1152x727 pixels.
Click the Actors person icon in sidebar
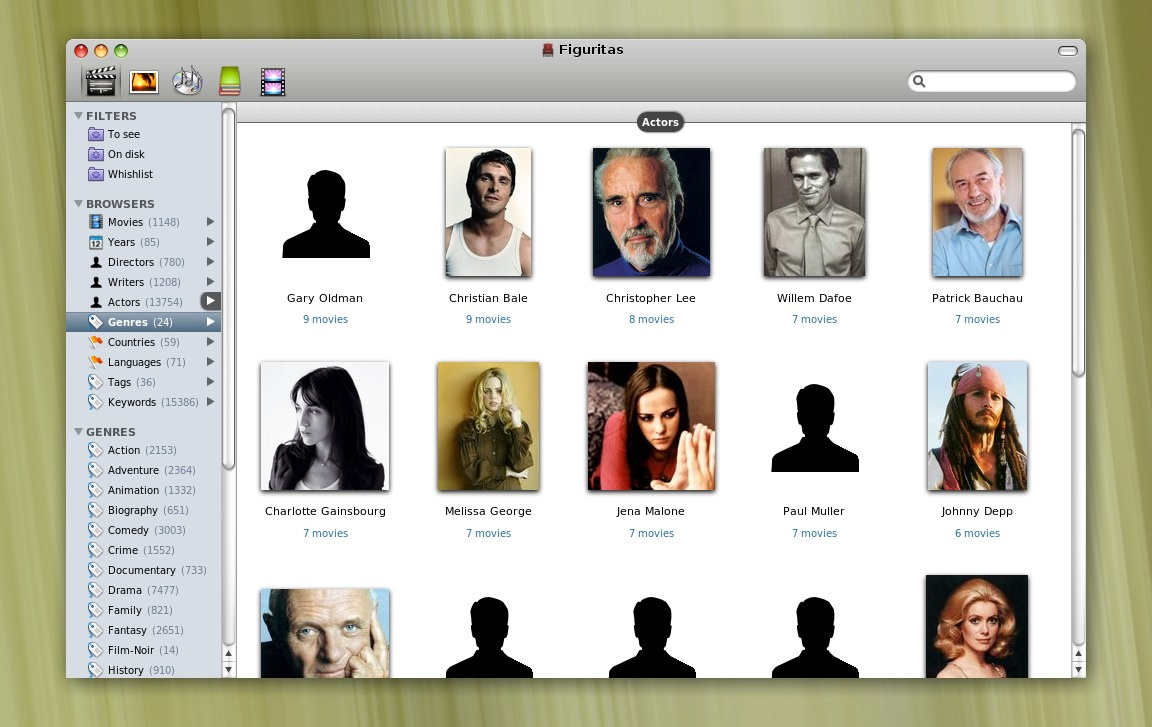tap(96, 302)
